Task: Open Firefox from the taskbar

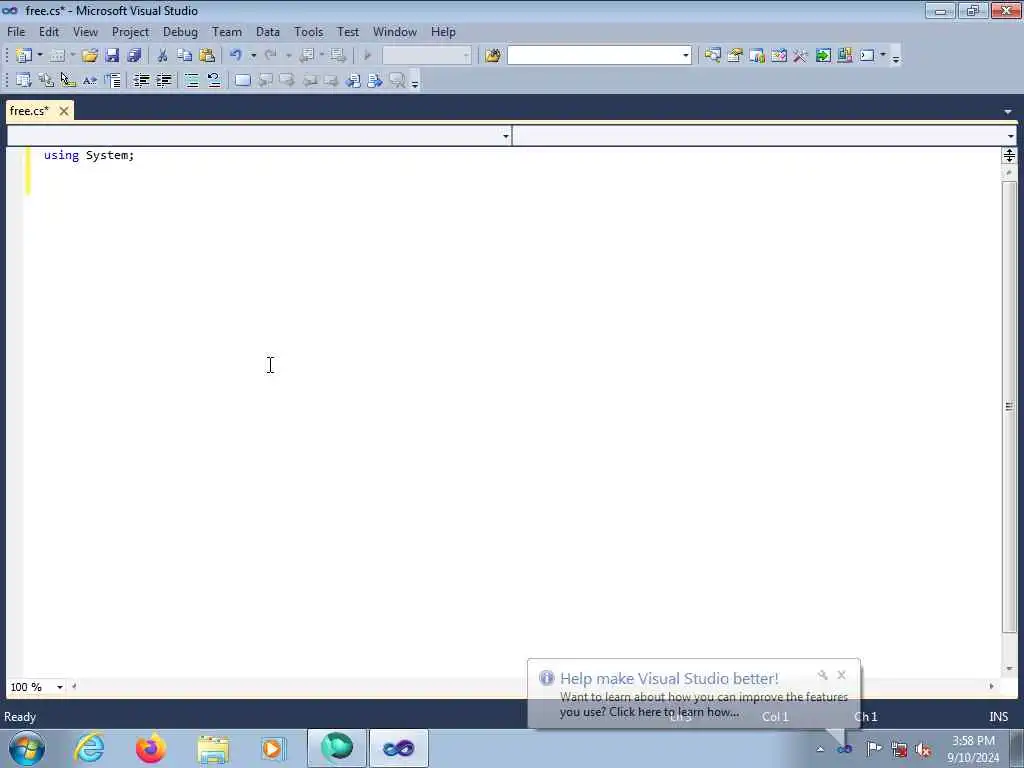Action: click(151, 748)
